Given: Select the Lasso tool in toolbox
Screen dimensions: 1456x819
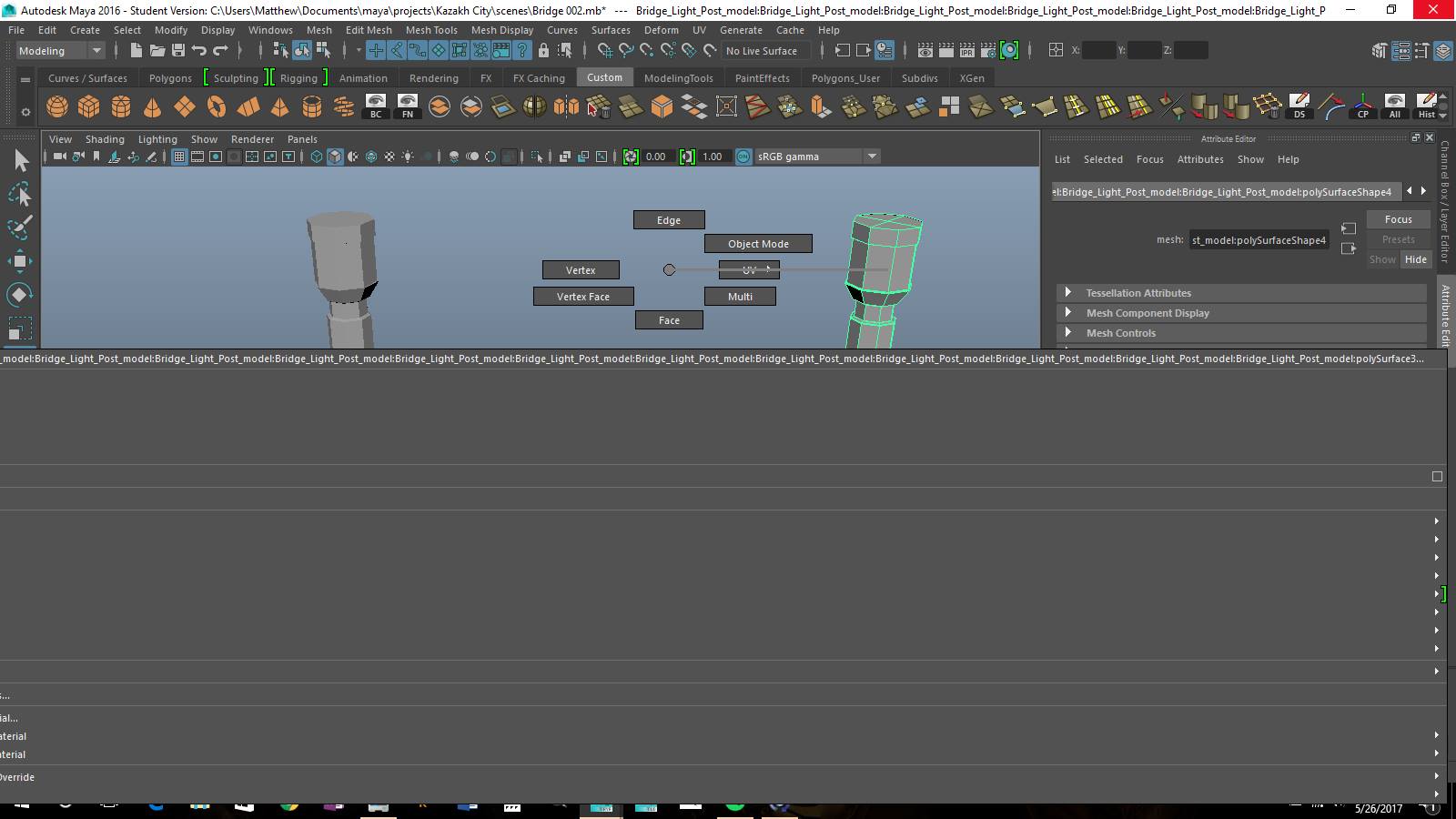Looking at the screenshot, I should click(x=21, y=194).
